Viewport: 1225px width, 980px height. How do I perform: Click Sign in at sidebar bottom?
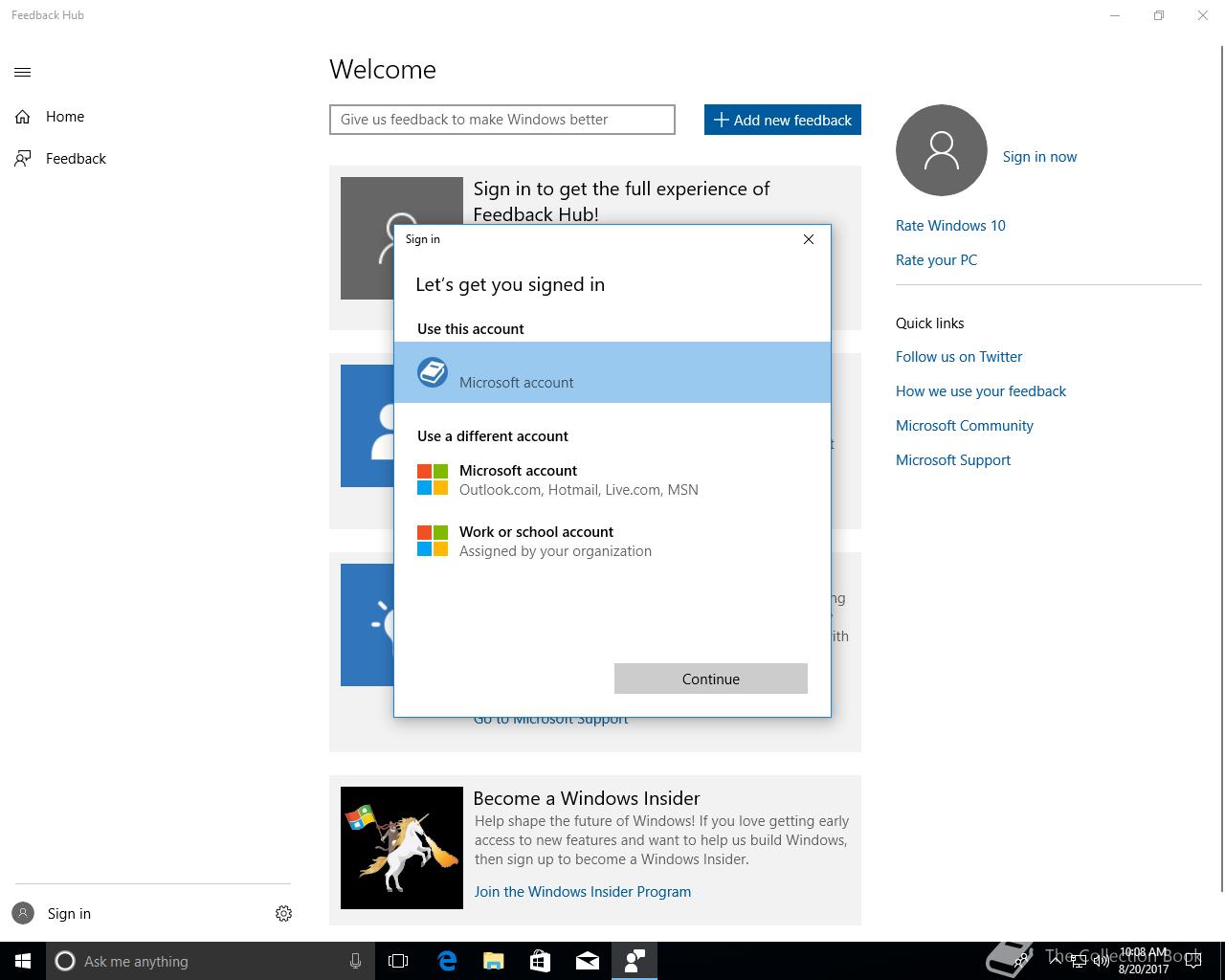(69, 914)
